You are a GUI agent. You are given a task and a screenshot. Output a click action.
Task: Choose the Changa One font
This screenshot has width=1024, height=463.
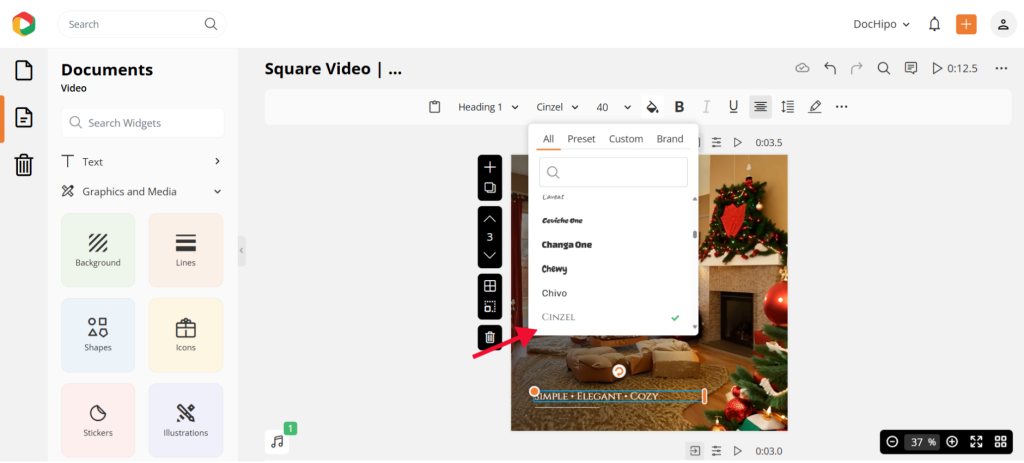(x=567, y=244)
